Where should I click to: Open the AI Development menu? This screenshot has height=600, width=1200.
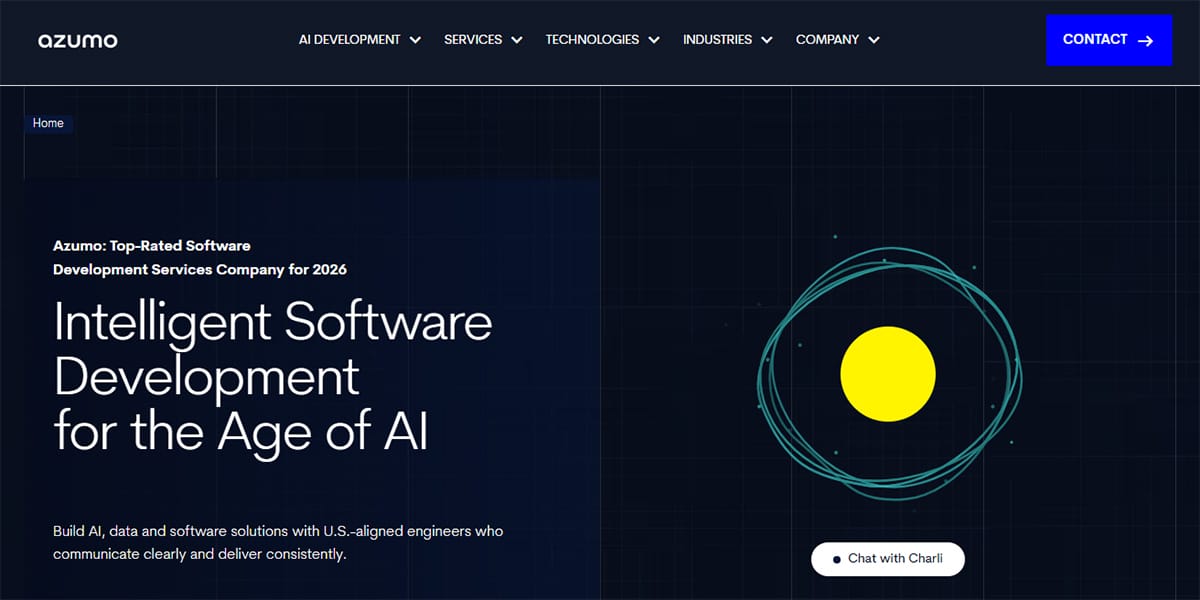click(349, 40)
